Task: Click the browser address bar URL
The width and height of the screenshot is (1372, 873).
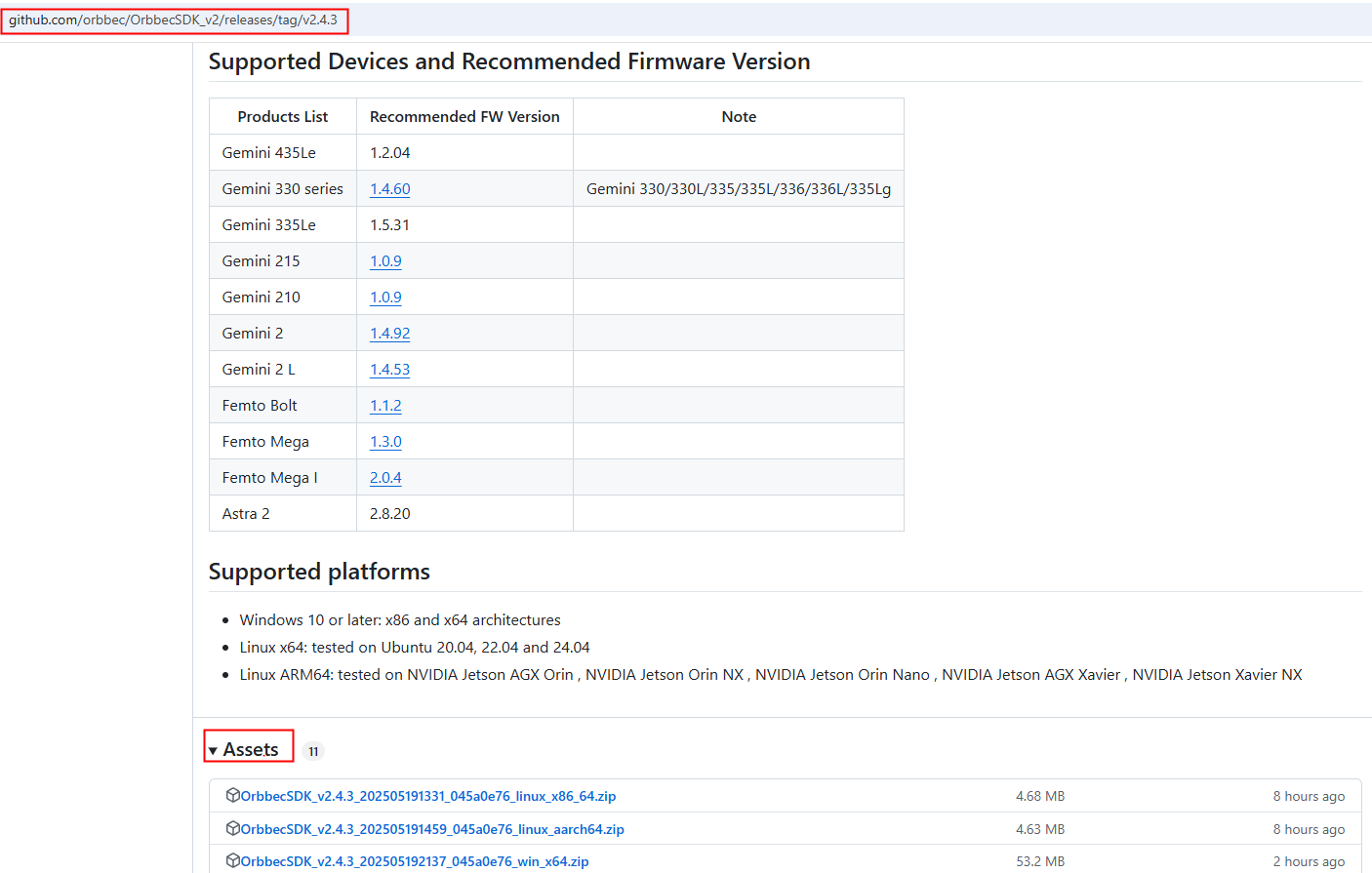Action: tap(174, 20)
